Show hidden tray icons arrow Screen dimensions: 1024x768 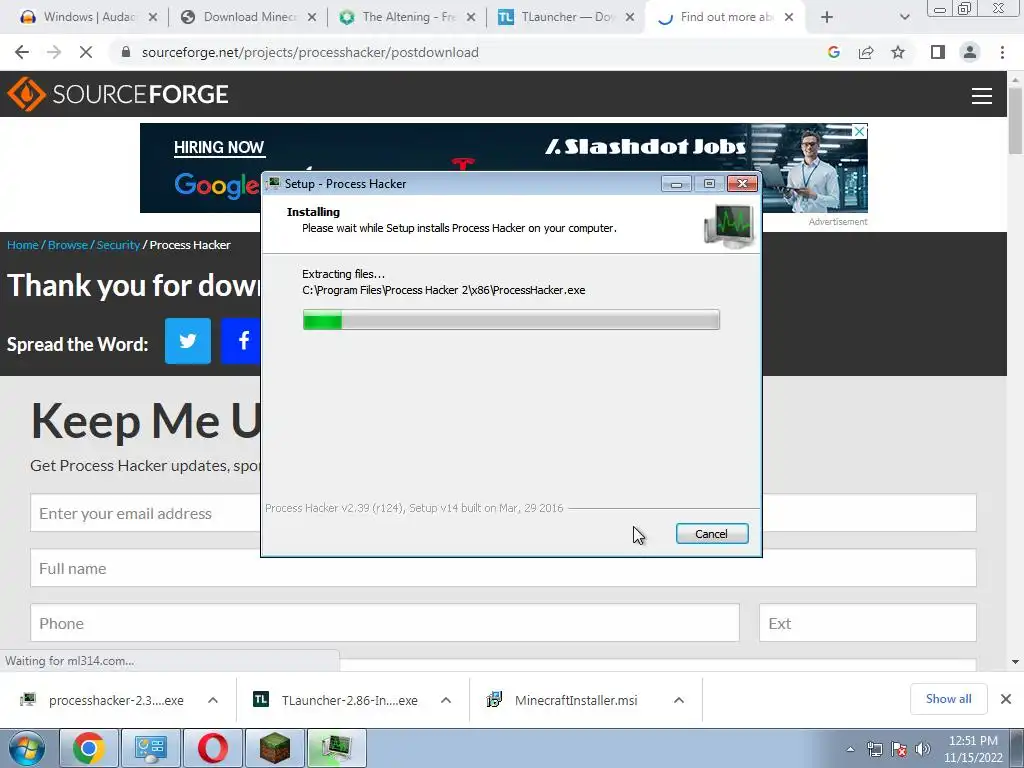pyautogui.click(x=850, y=749)
